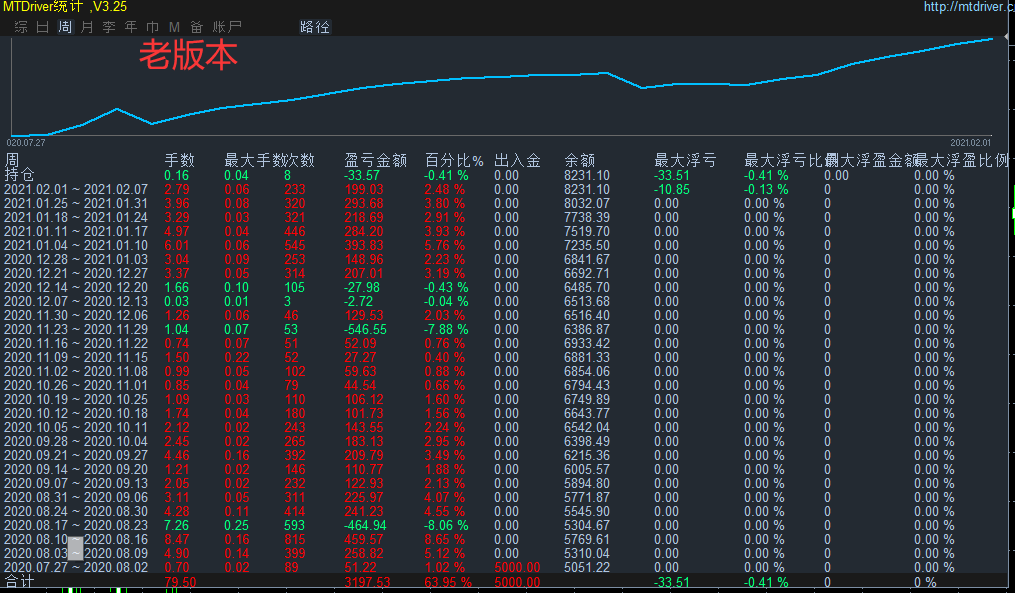
Task: Select row 2020.07.27 ~ 2020.08.02
Action: tap(76, 568)
